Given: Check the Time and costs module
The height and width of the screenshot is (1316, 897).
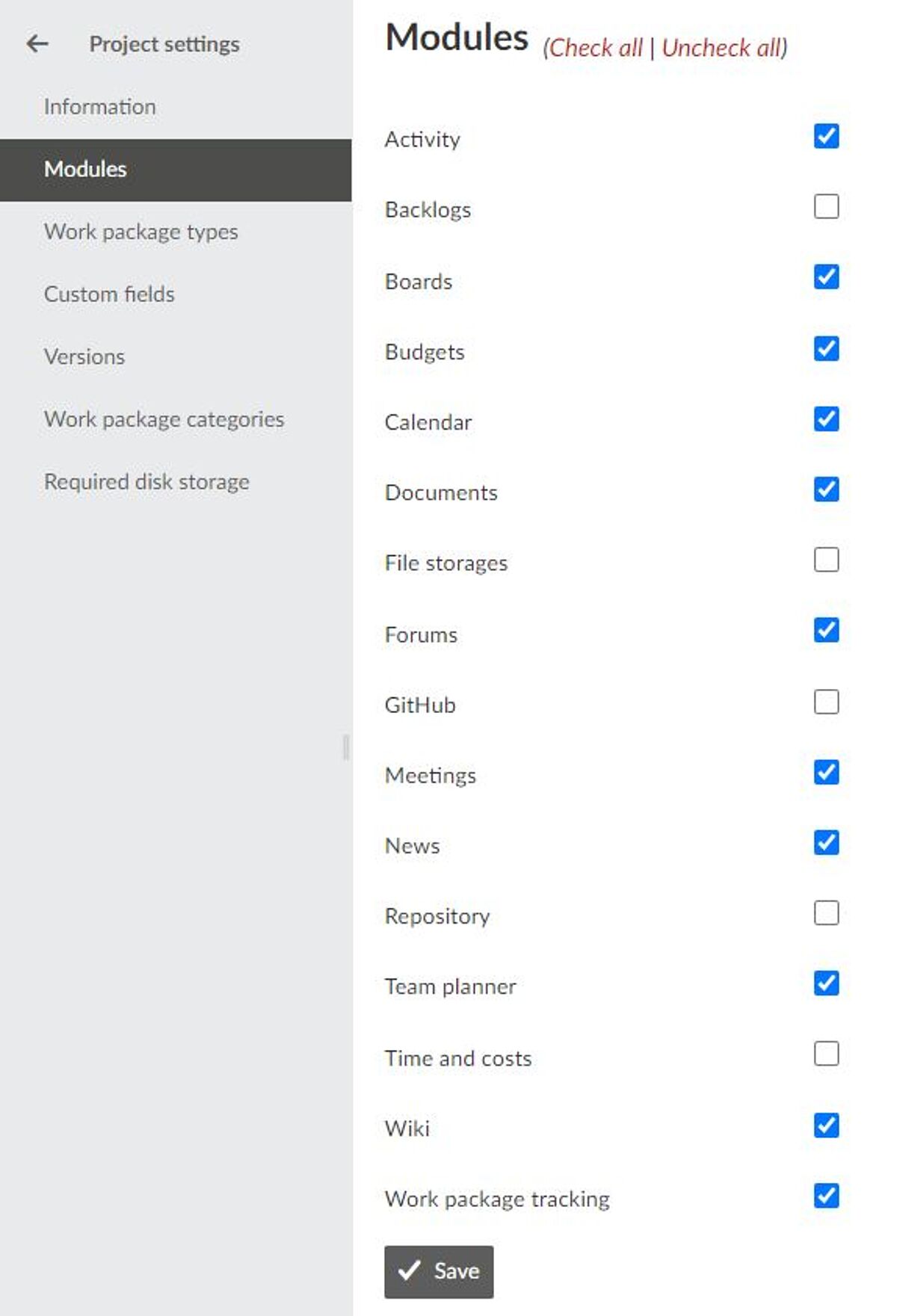Looking at the screenshot, I should 826,1054.
